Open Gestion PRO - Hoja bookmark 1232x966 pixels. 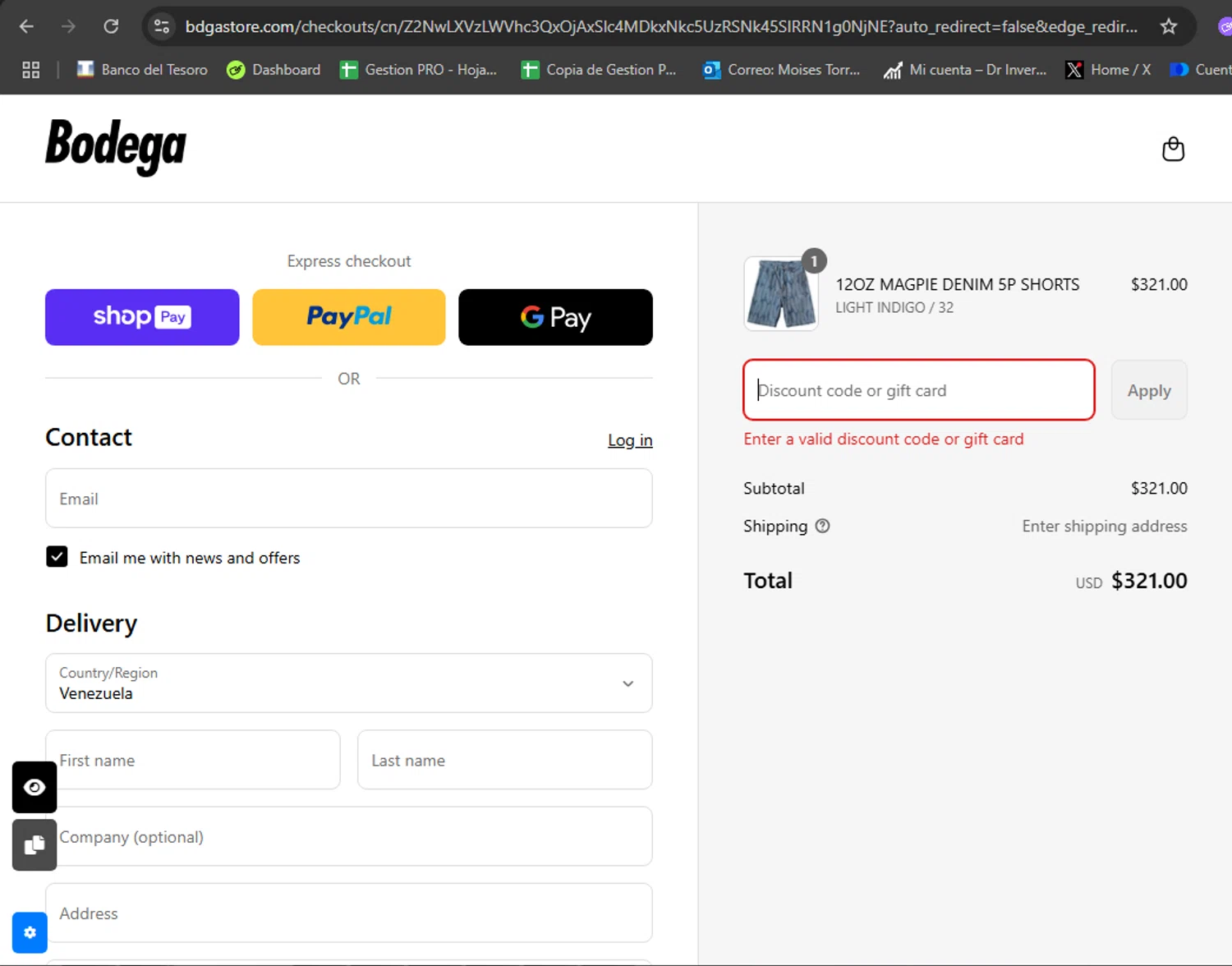[x=419, y=70]
